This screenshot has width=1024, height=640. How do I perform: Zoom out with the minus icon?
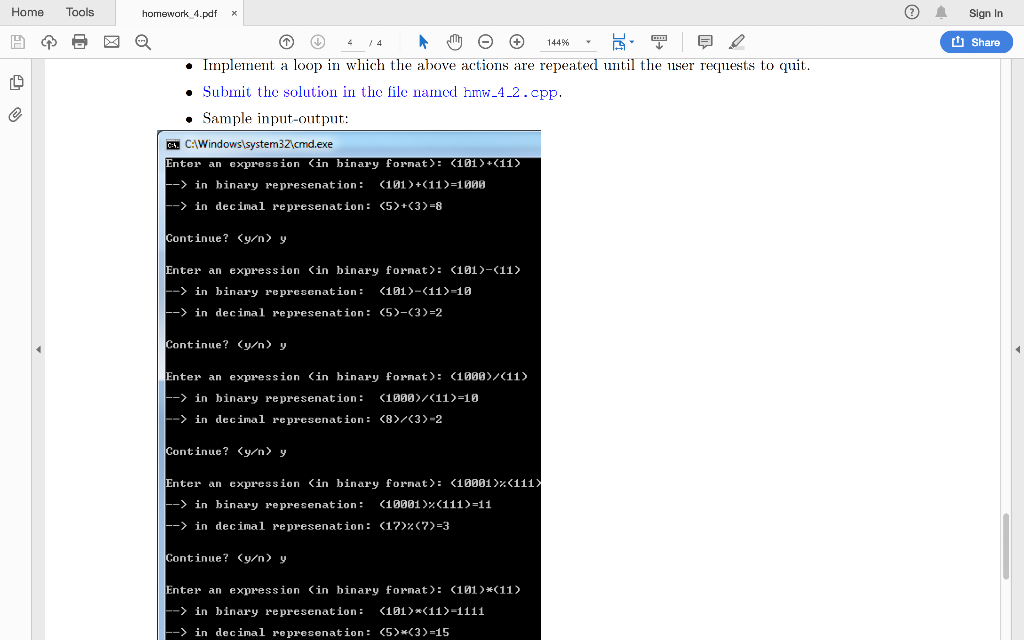(x=486, y=42)
